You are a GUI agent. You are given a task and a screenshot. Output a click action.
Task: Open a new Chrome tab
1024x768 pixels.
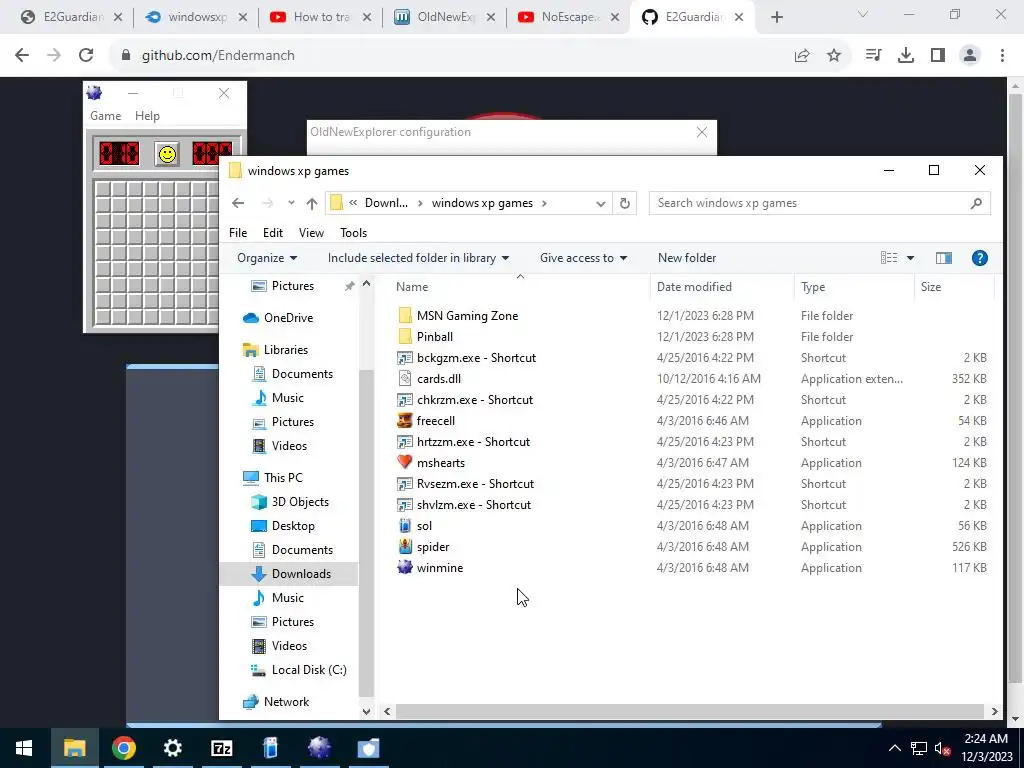776,17
